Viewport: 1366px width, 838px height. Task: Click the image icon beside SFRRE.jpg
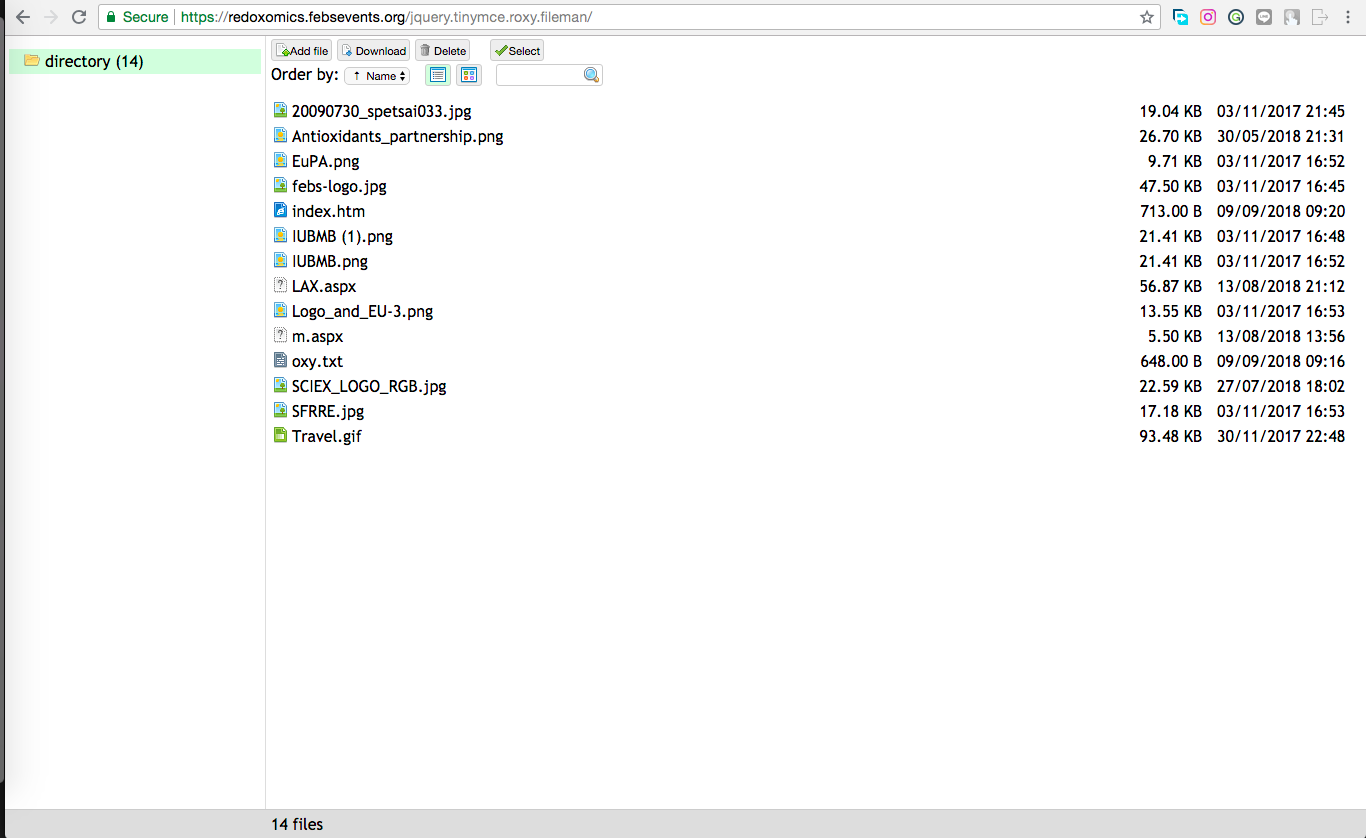tap(281, 410)
